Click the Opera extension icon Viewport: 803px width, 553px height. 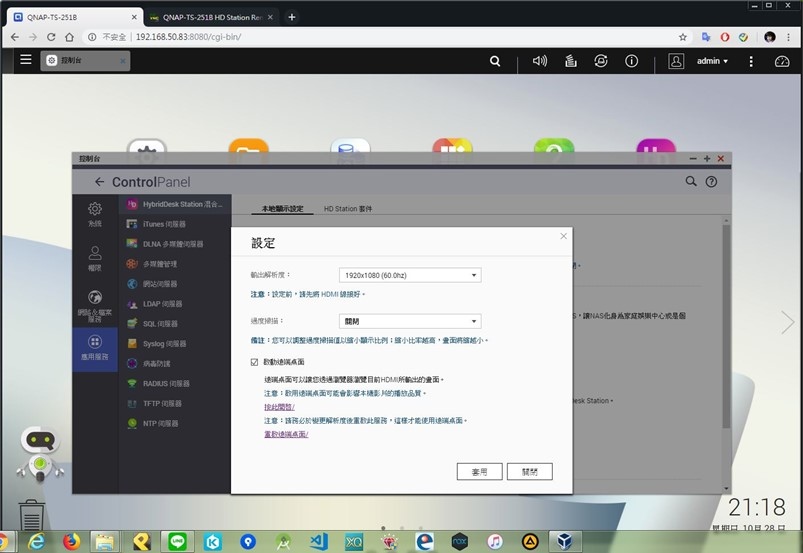[x=725, y=37]
